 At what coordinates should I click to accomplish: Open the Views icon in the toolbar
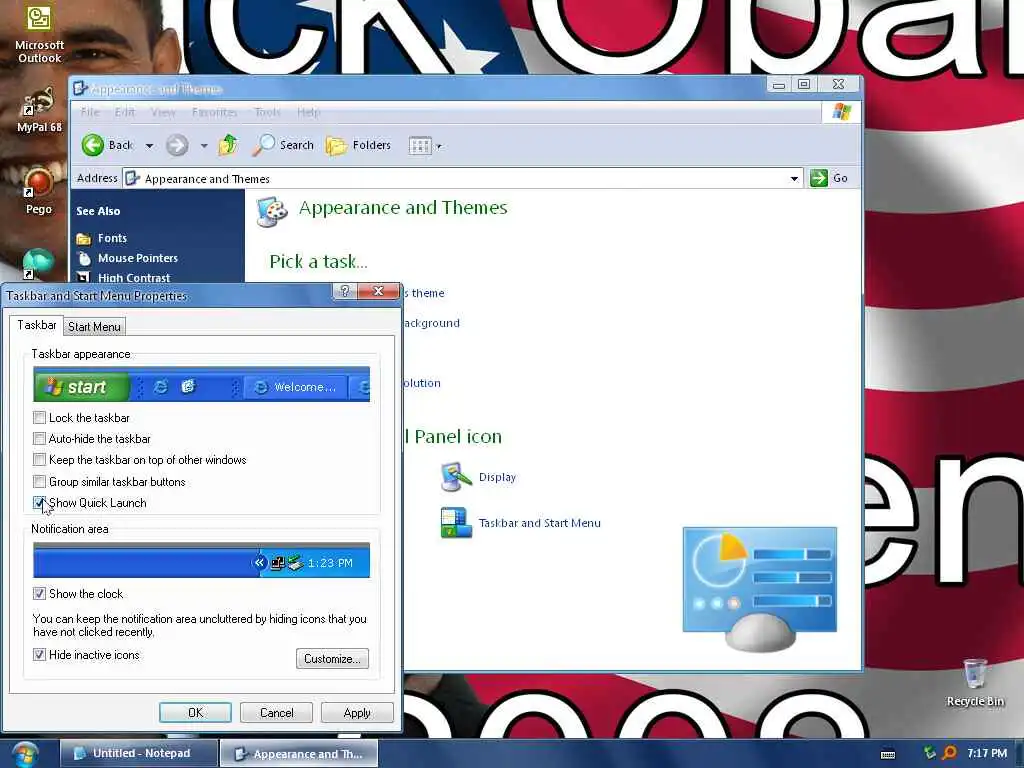click(420, 146)
